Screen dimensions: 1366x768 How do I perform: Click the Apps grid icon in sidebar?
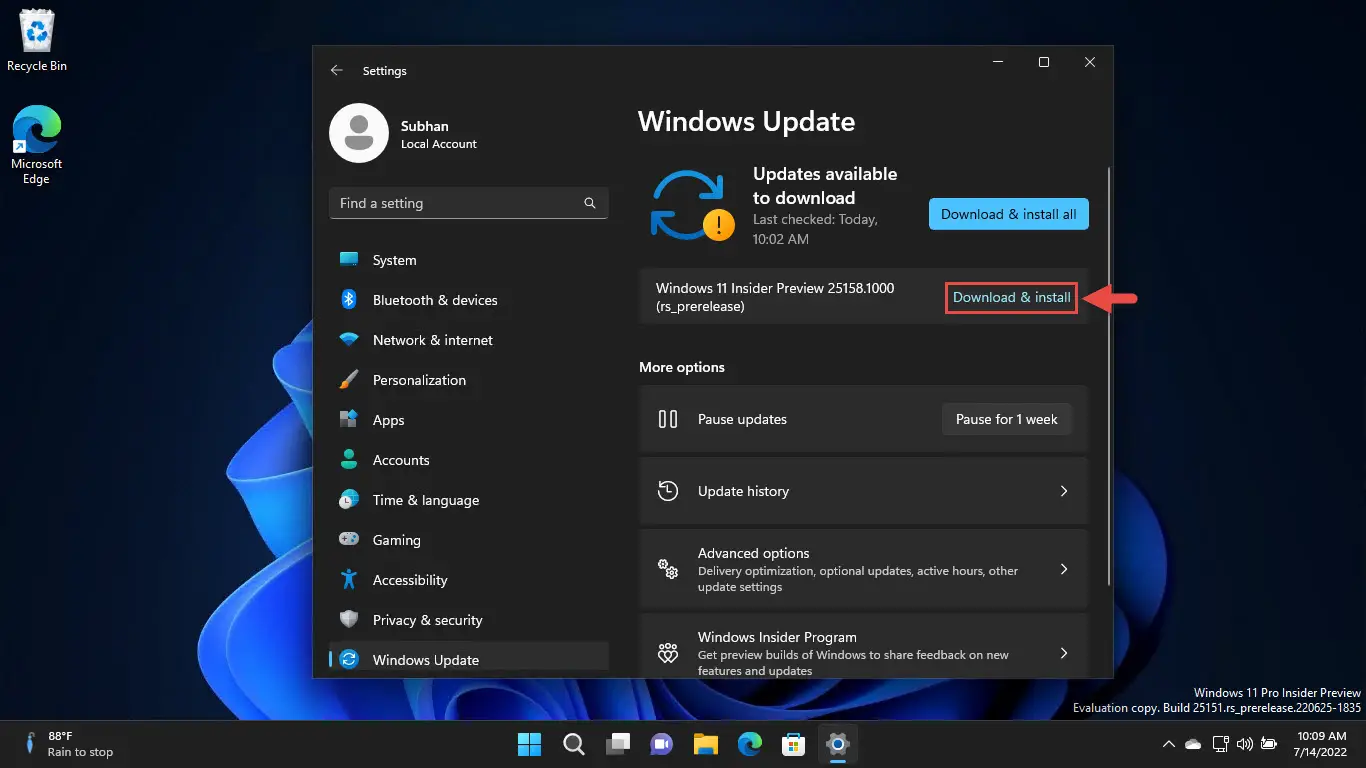pyautogui.click(x=349, y=420)
